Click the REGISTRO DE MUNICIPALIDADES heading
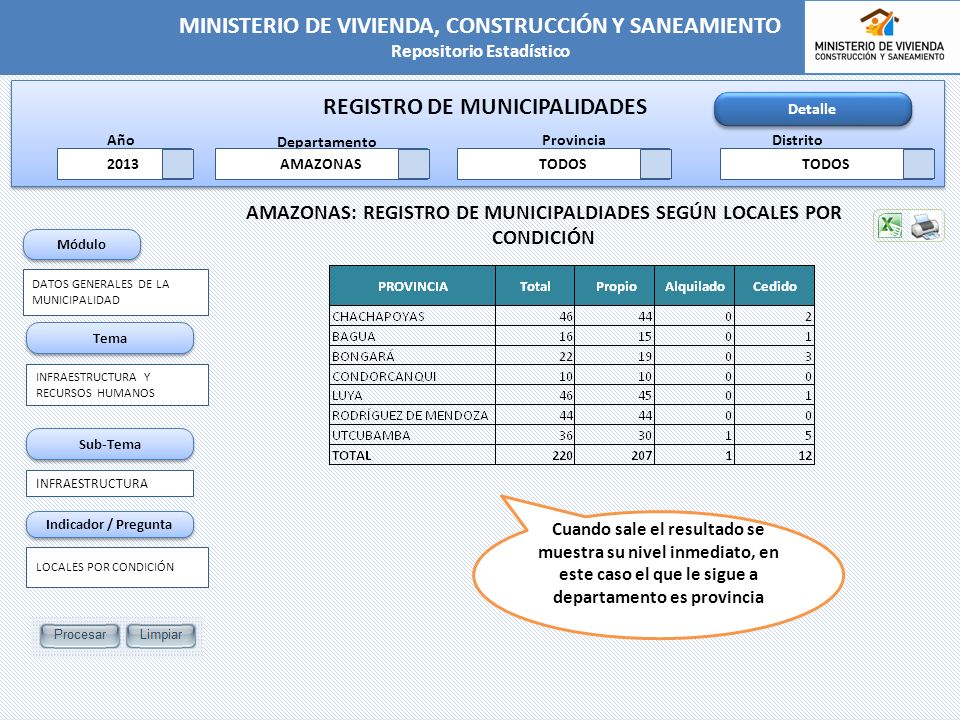Viewport: 960px width, 720px height. 485,107
